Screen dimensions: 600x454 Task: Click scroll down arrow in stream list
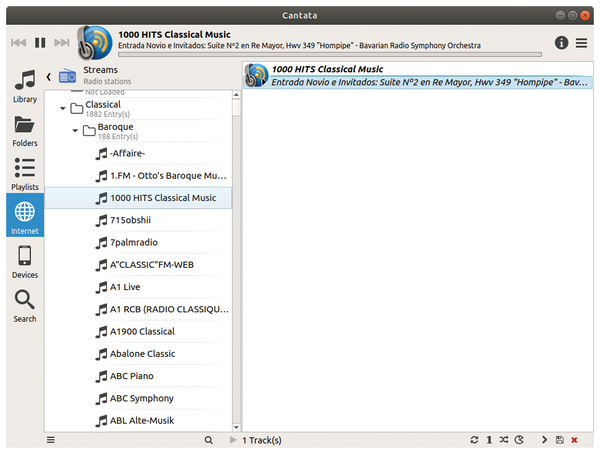(x=236, y=427)
